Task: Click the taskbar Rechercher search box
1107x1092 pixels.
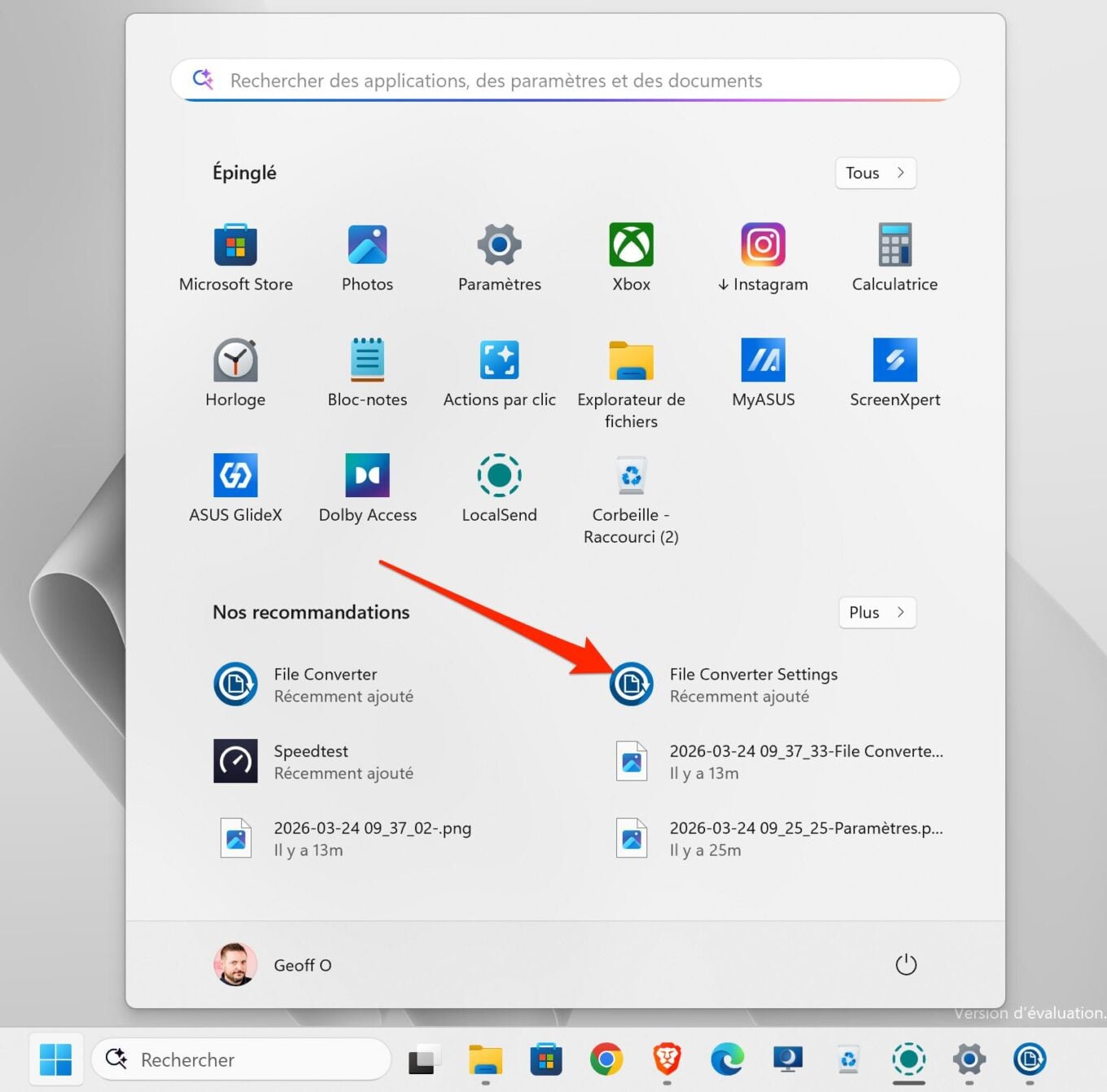Action: [x=241, y=1059]
